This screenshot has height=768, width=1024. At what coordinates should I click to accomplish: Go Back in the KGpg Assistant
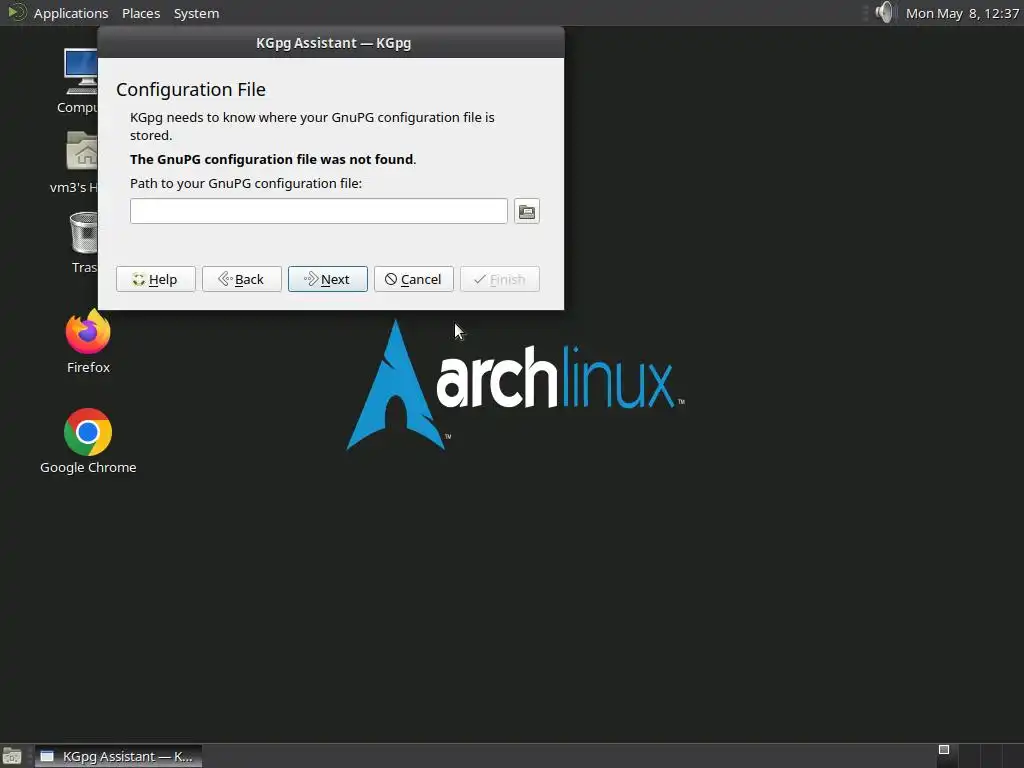242,279
